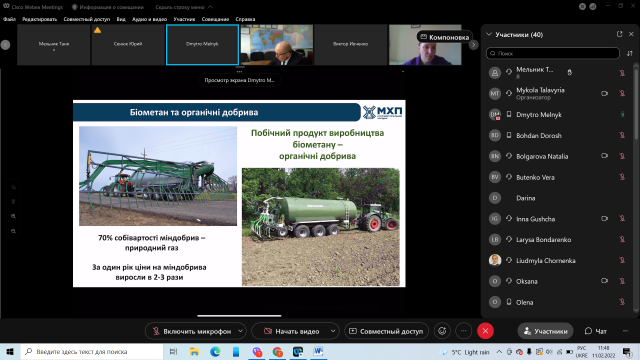Click Включить микрофон to unmute
The image size is (640, 360).
tap(191, 331)
